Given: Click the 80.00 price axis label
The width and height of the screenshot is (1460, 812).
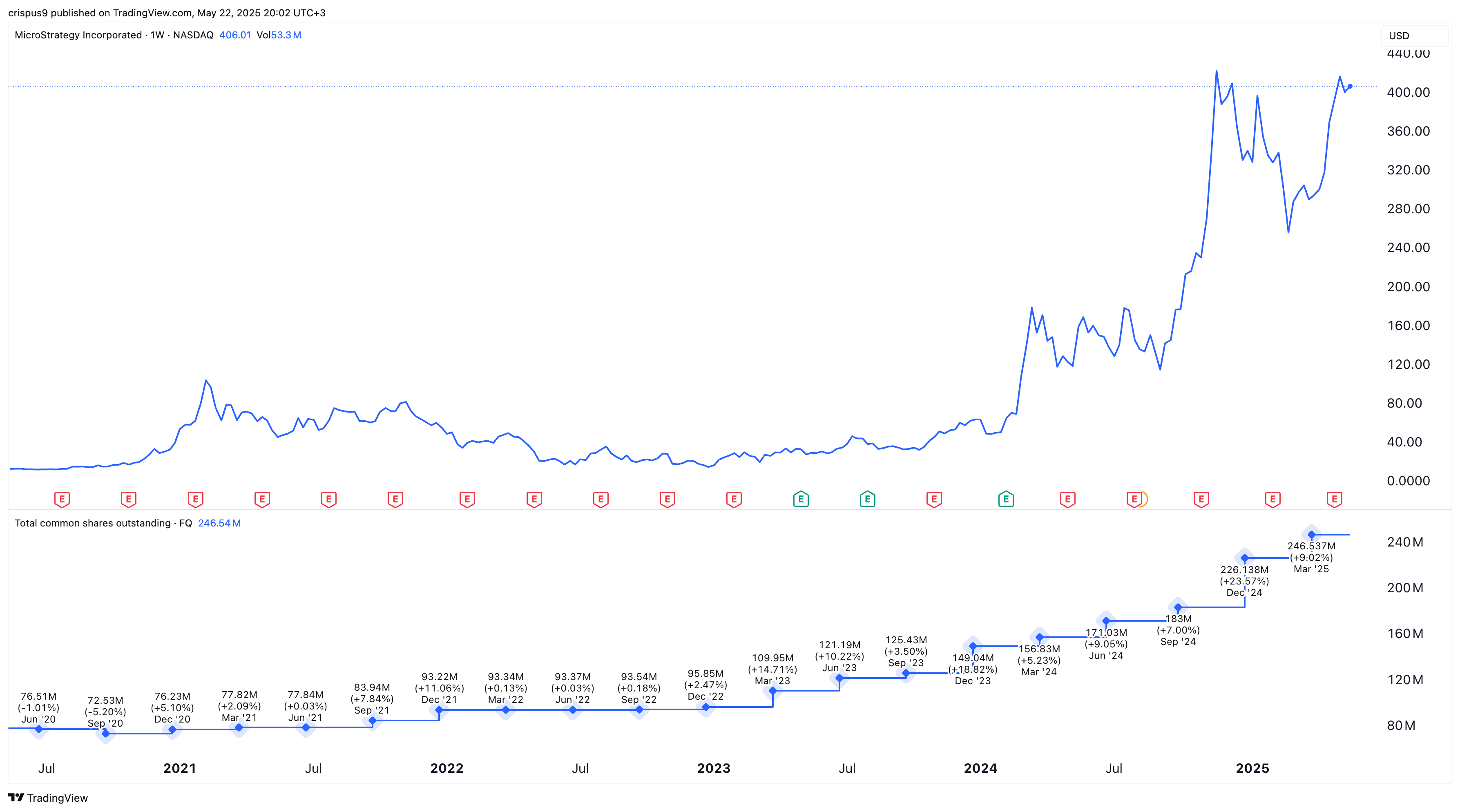Looking at the screenshot, I should coord(1404,404).
